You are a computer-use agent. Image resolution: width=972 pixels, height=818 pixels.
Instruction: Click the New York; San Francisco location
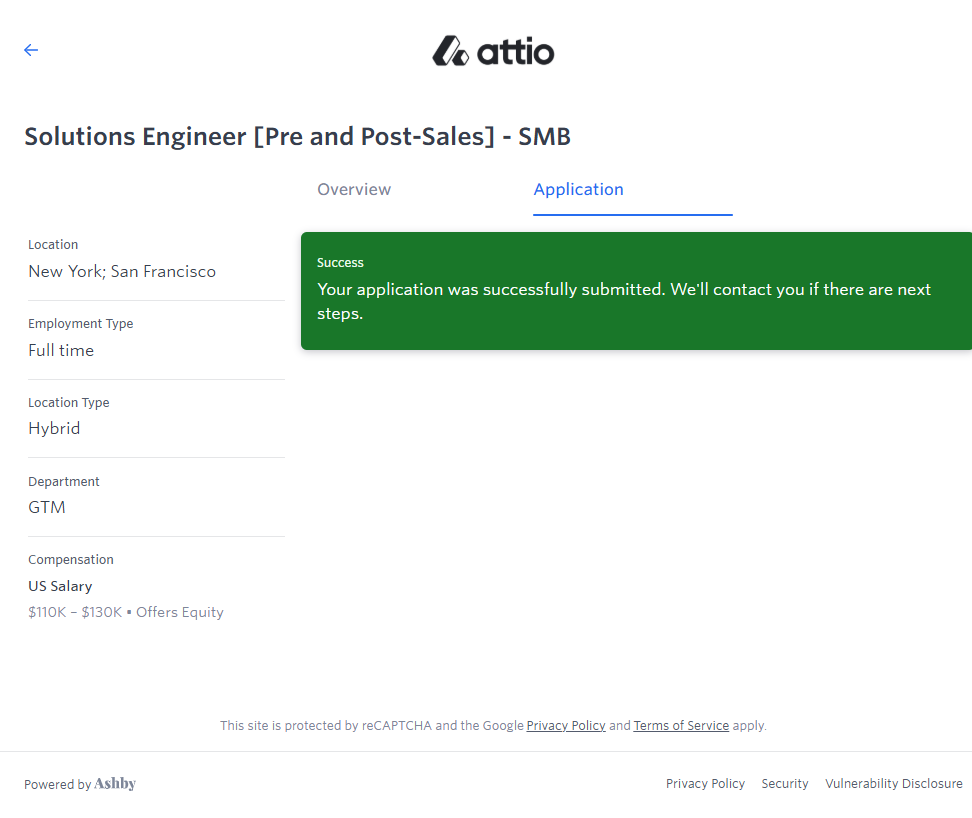coord(122,272)
